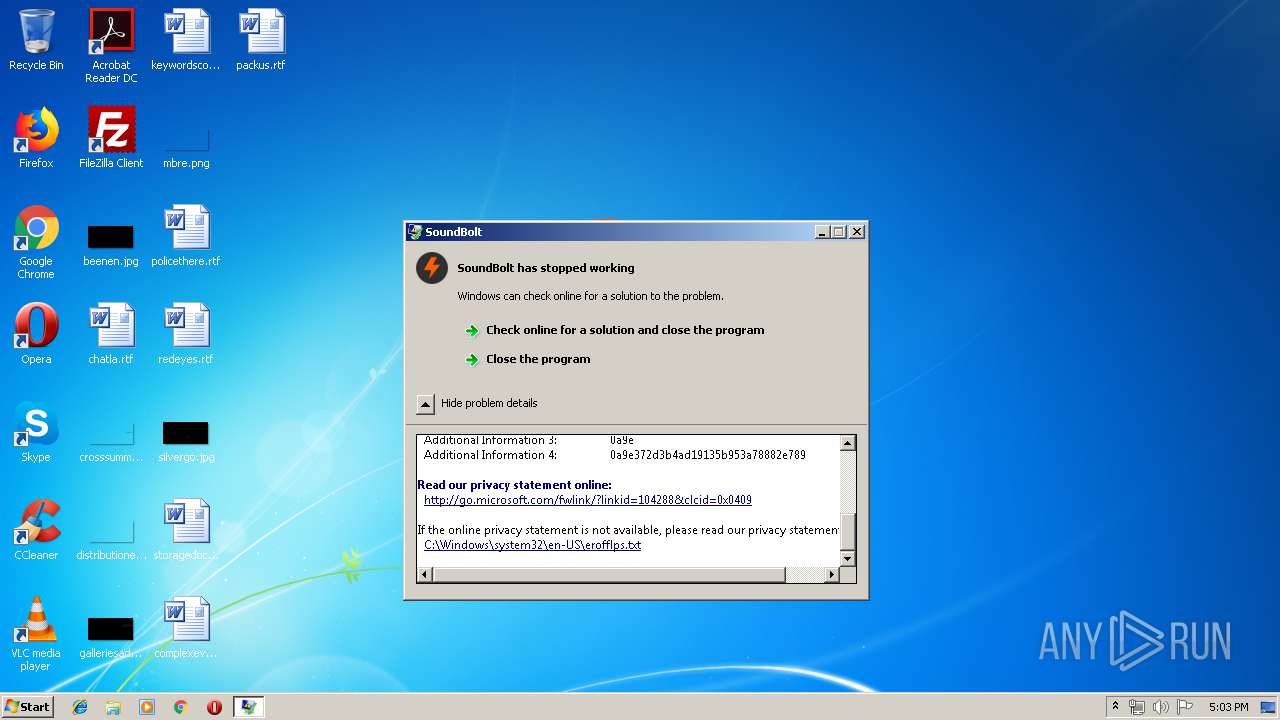1280x720 pixels.
Task: Click the 5:03 PM clock
Action: pos(1228,707)
